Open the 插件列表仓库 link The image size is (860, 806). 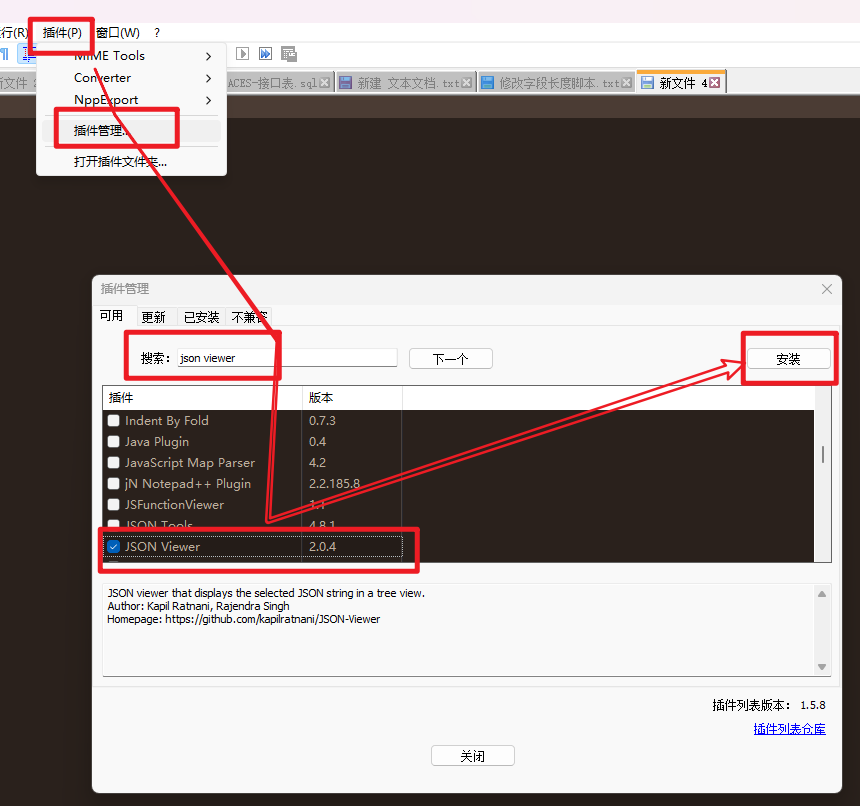(789, 729)
